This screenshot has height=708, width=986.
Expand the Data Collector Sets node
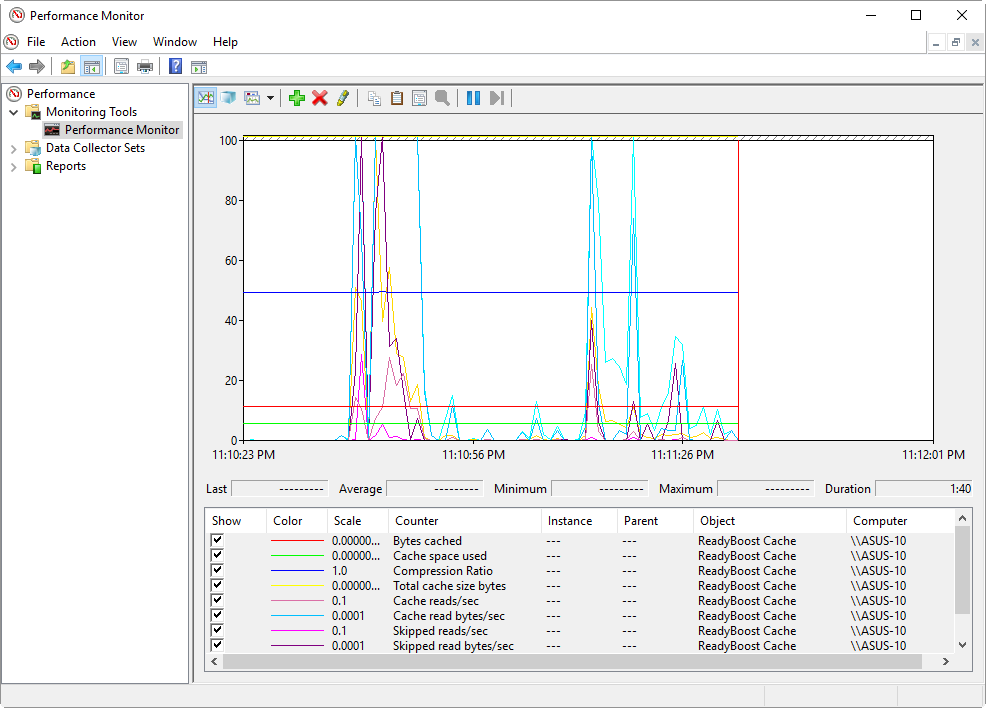click(14, 148)
